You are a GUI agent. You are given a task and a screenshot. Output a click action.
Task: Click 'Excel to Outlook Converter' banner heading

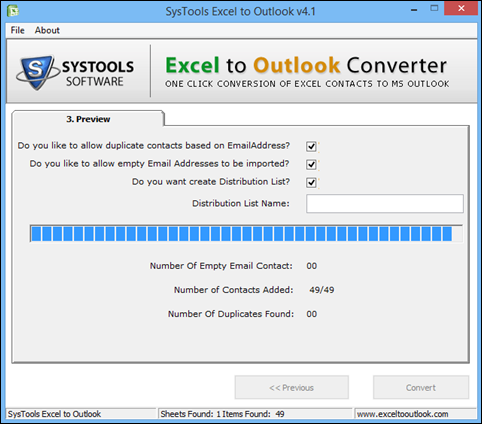click(306, 65)
